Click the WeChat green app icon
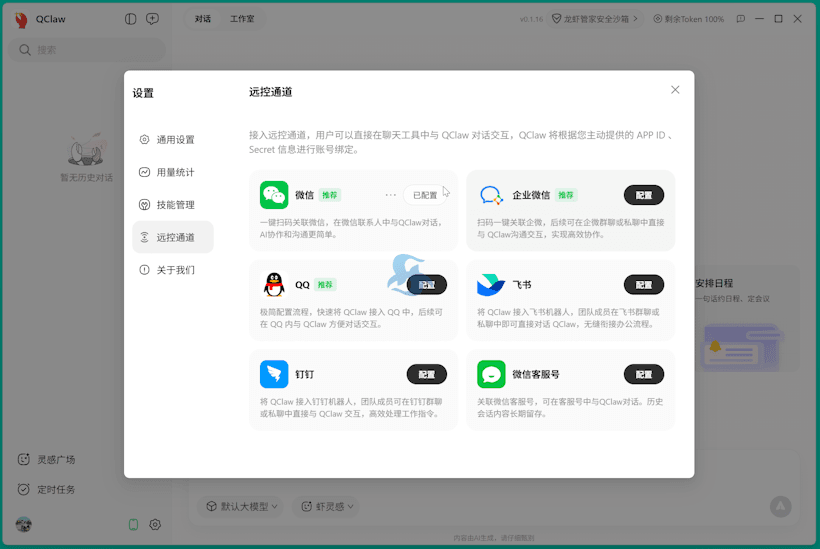The width and height of the screenshot is (820, 549). pos(274,195)
